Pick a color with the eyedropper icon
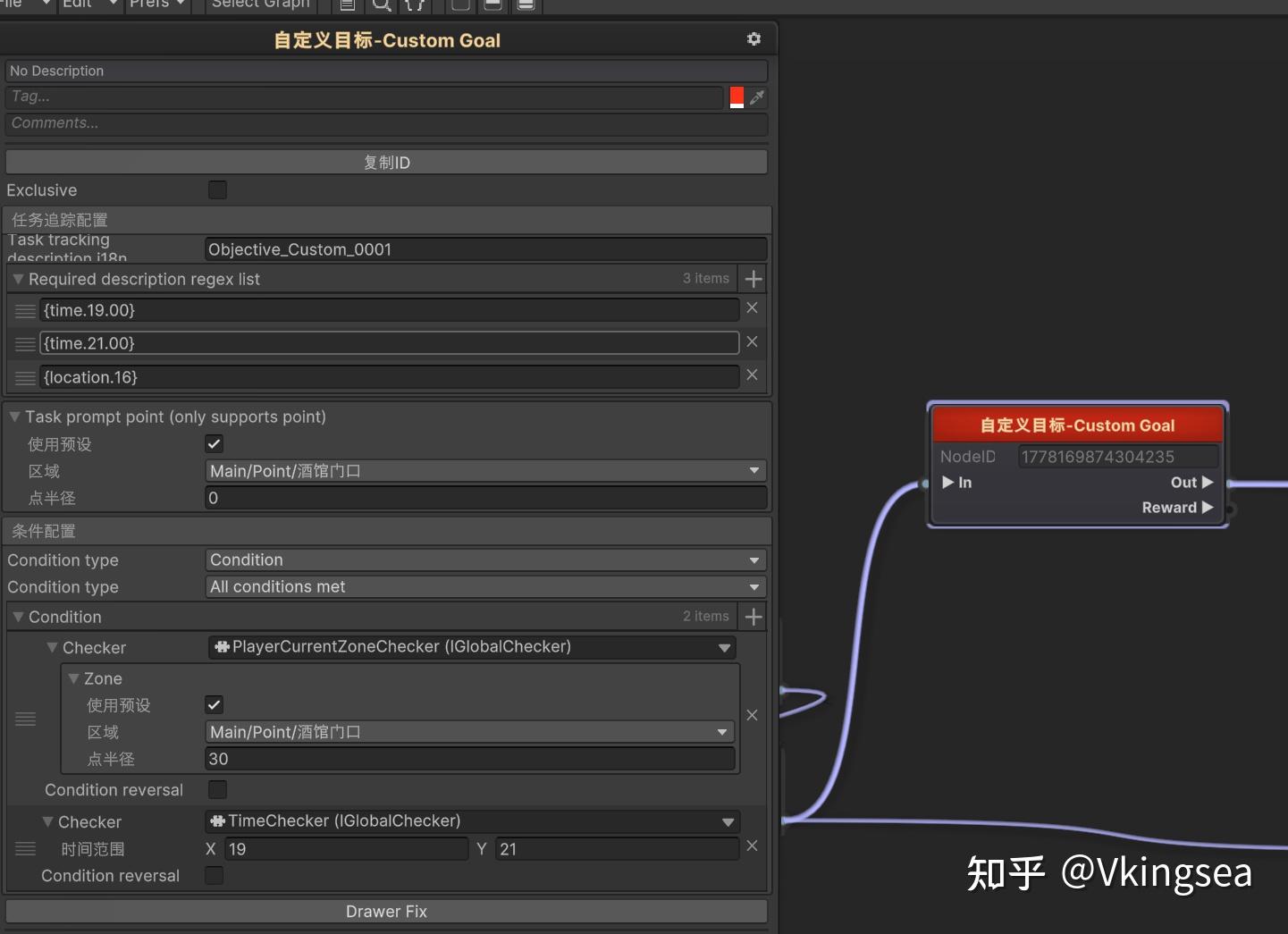Viewport: 1288px width, 934px height. point(757,97)
